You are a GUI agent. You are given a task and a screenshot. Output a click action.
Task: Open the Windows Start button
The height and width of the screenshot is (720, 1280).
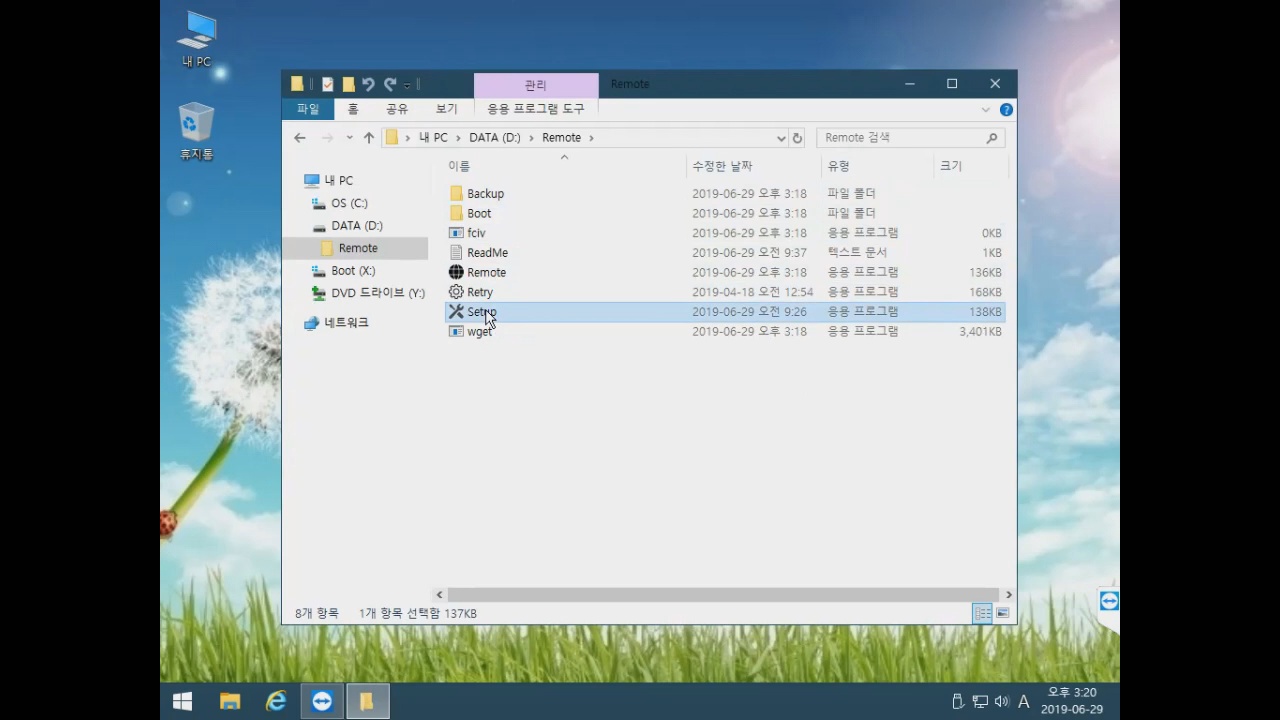click(182, 701)
